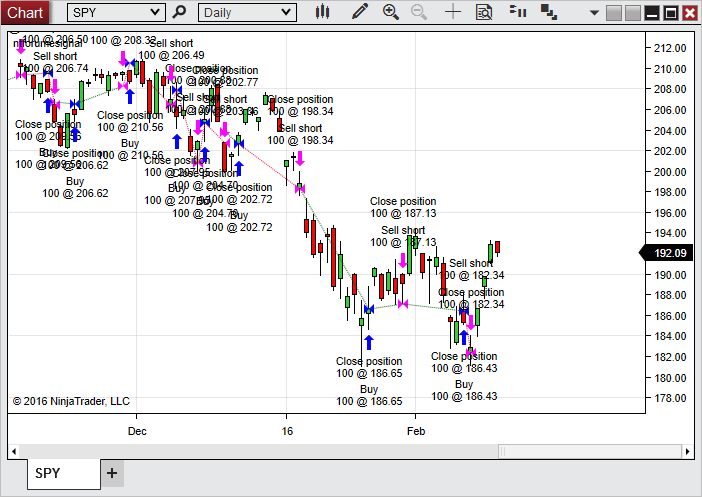This screenshot has width=702, height=497.
Task: Click the 178.00 price axis label
Action: click(x=670, y=398)
